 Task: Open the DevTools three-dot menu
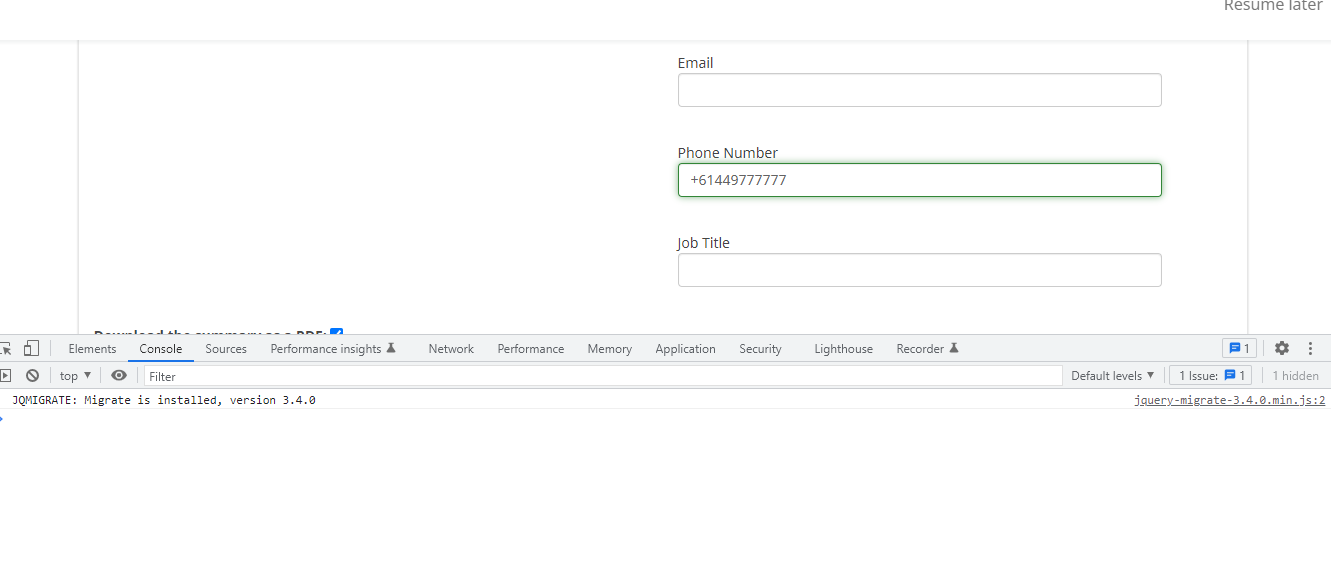click(x=1310, y=348)
